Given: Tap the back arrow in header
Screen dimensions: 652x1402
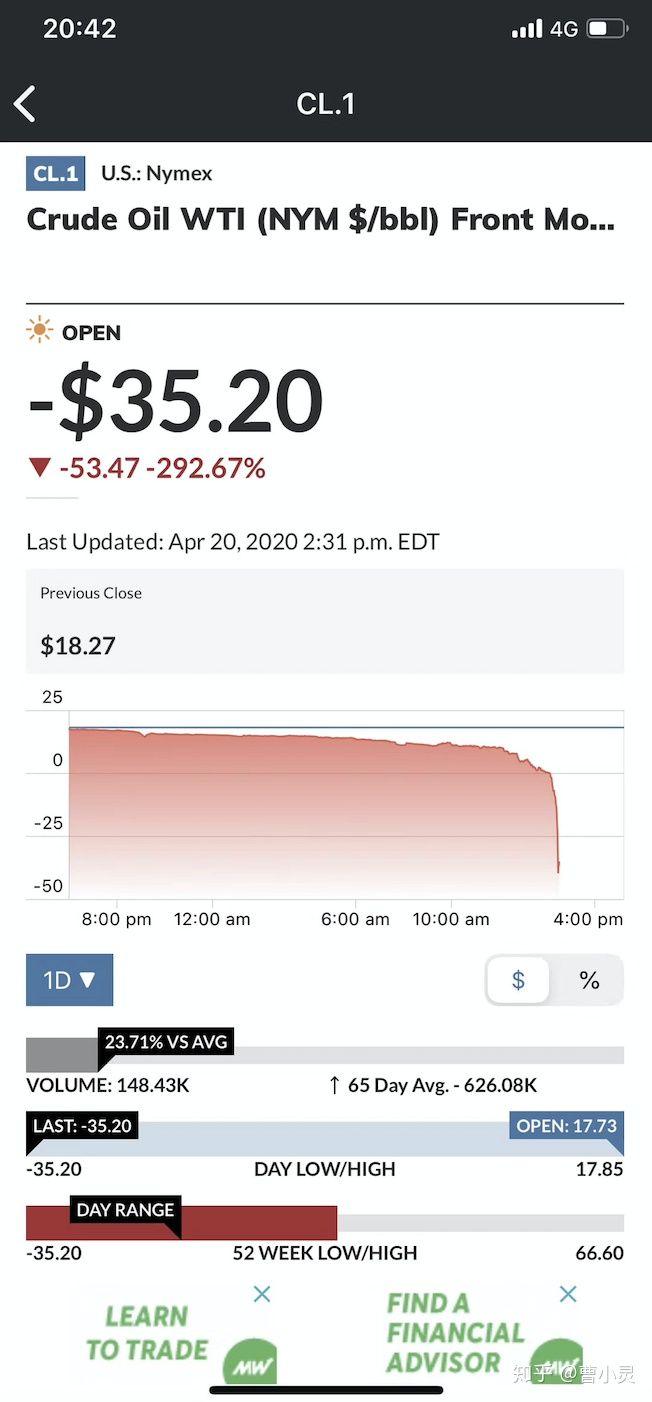Looking at the screenshot, I should pos(25,104).
